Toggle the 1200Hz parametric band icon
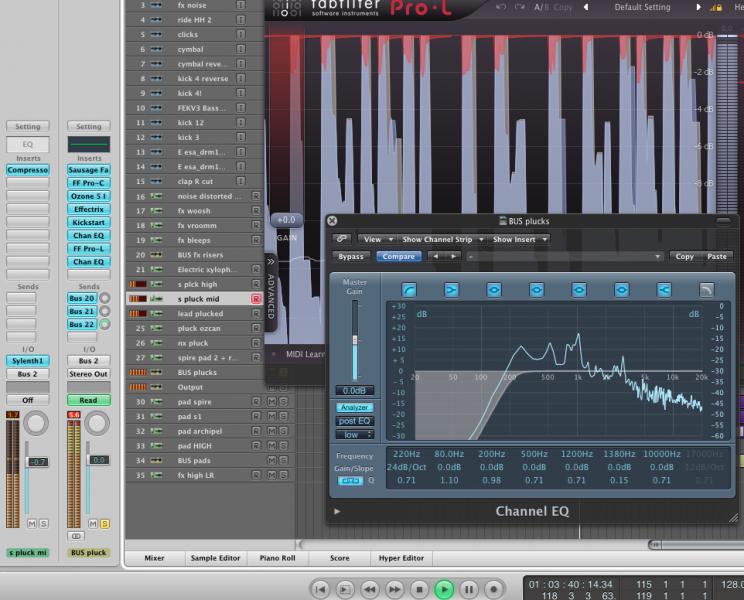The image size is (744, 600). [x=579, y=289]
